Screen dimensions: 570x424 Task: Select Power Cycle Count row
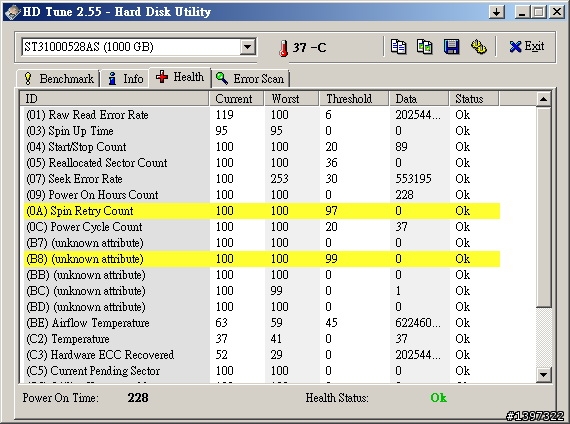click(262, 227)
